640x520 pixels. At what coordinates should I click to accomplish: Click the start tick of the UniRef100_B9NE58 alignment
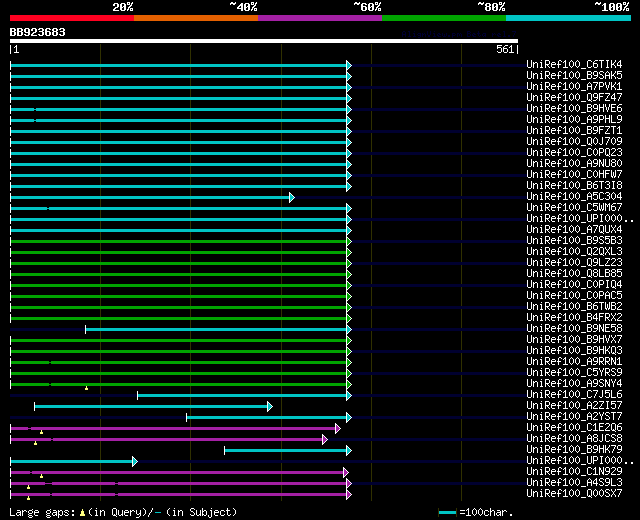click(85, 329)
